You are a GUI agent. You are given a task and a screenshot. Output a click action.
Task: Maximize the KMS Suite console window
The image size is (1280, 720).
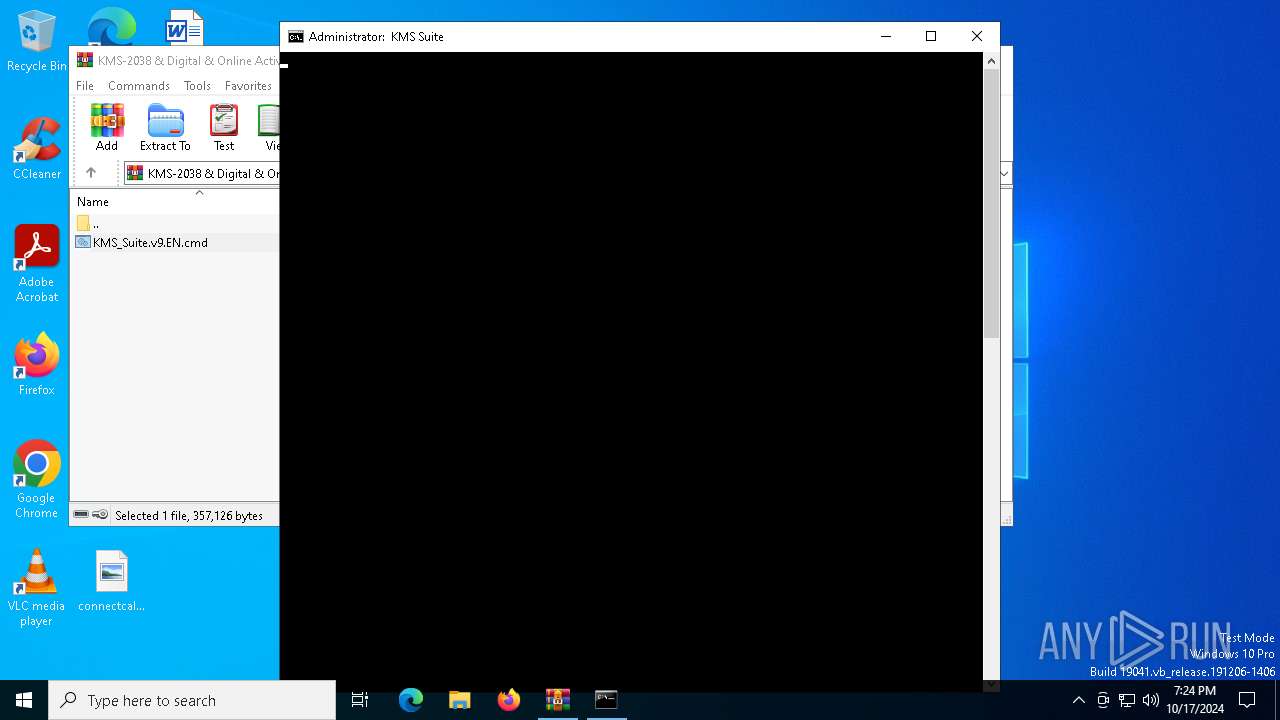[931, 37]
